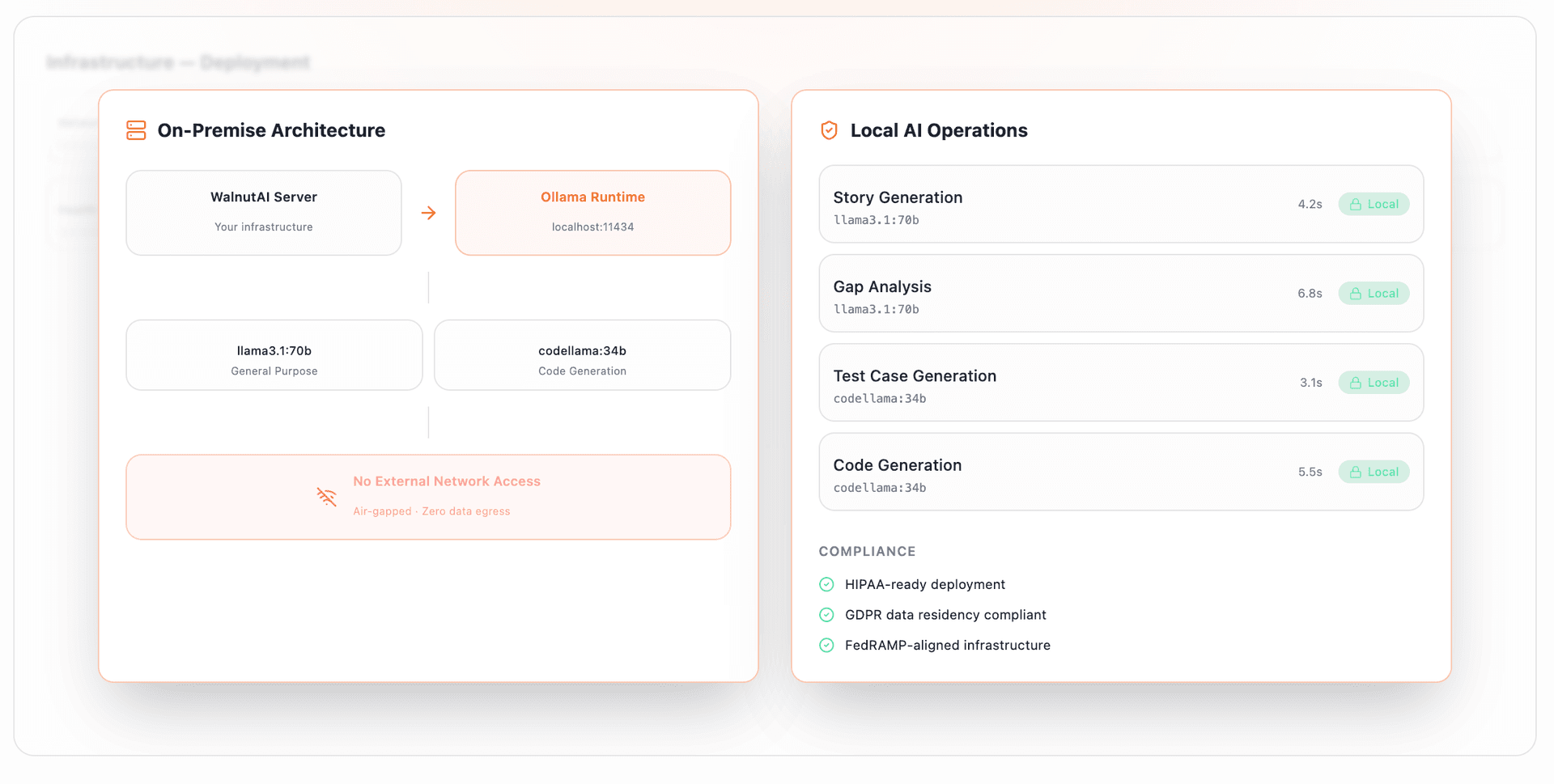Toggle the Local badge on Test Case Generation

point(1374,382)
